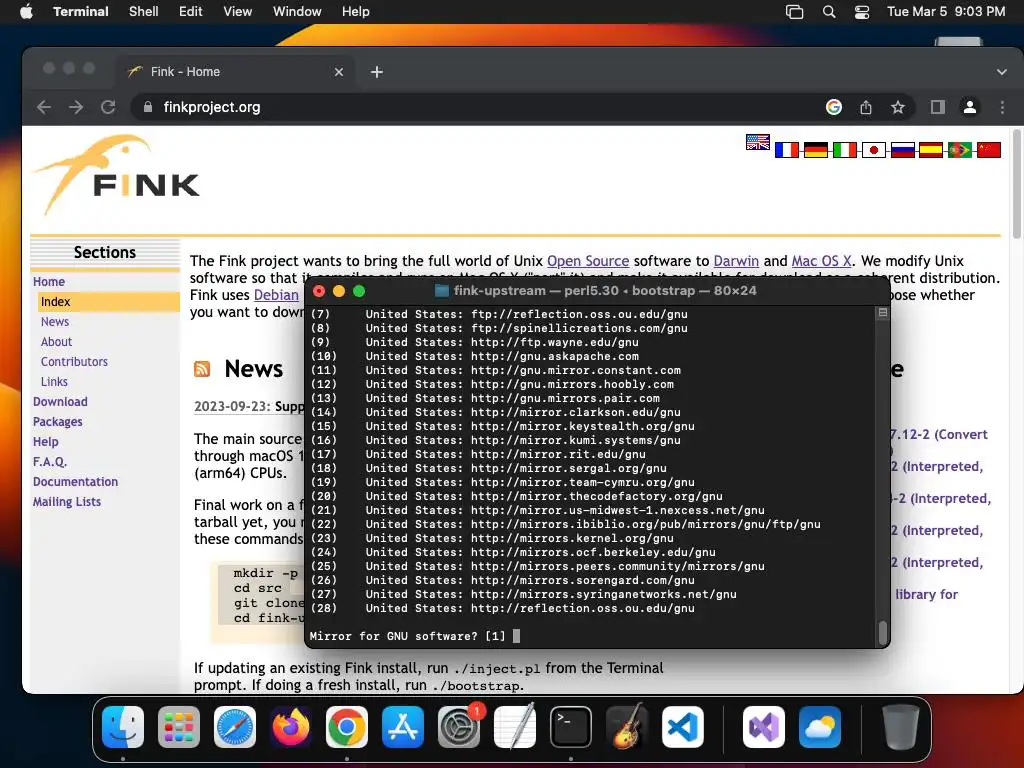Open News link in Sections sidebar
Viewport: 1024px width, 768px height.
pos(55,322)
